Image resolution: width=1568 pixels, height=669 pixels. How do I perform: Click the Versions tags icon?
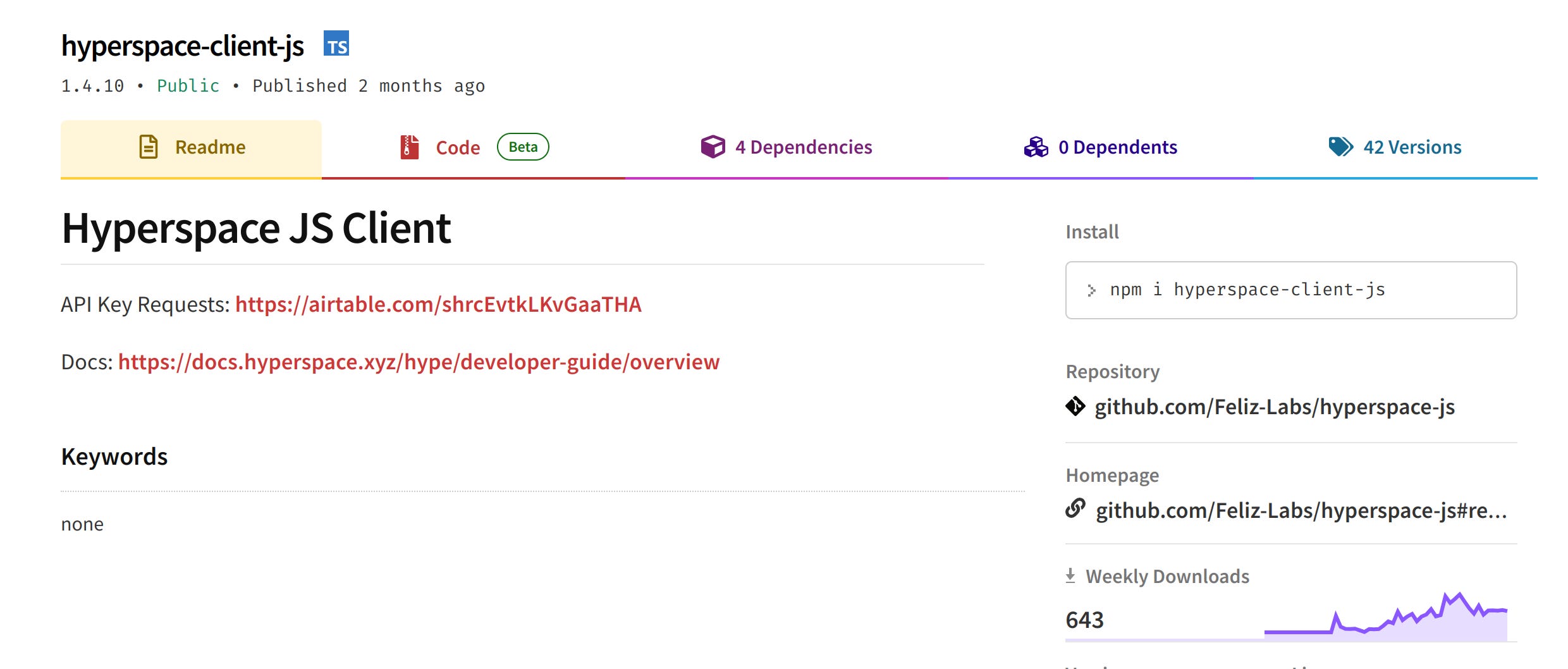[1340, 147]
